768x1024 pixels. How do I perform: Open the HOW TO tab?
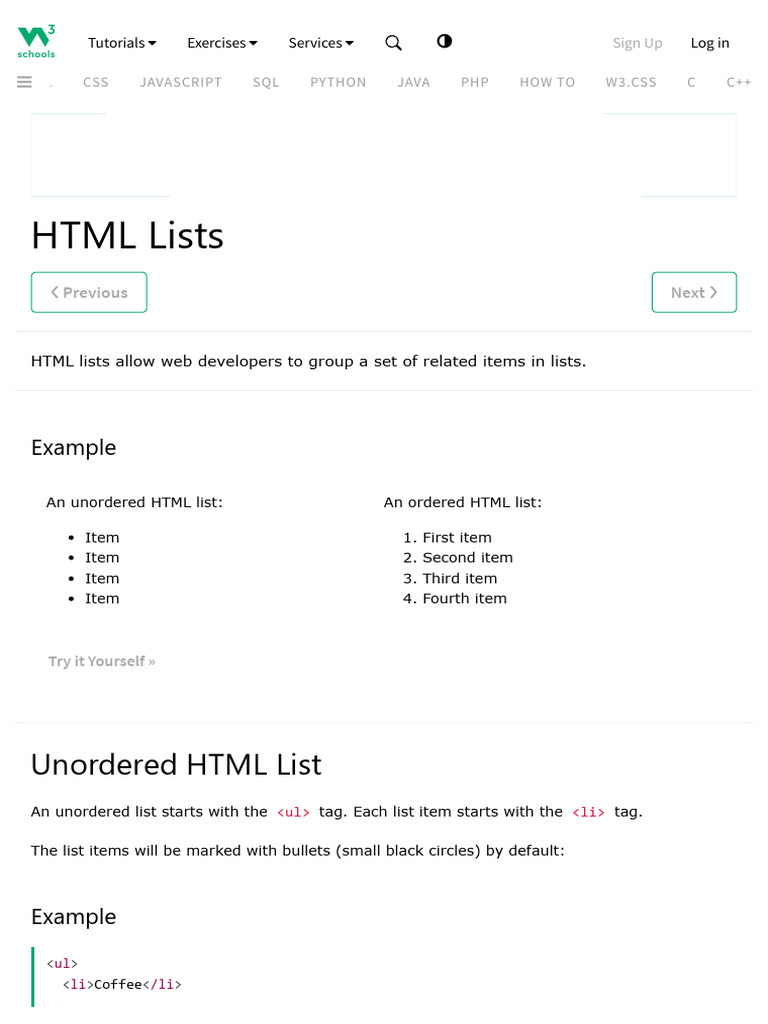pyautogui.click(x=547, y=82)
